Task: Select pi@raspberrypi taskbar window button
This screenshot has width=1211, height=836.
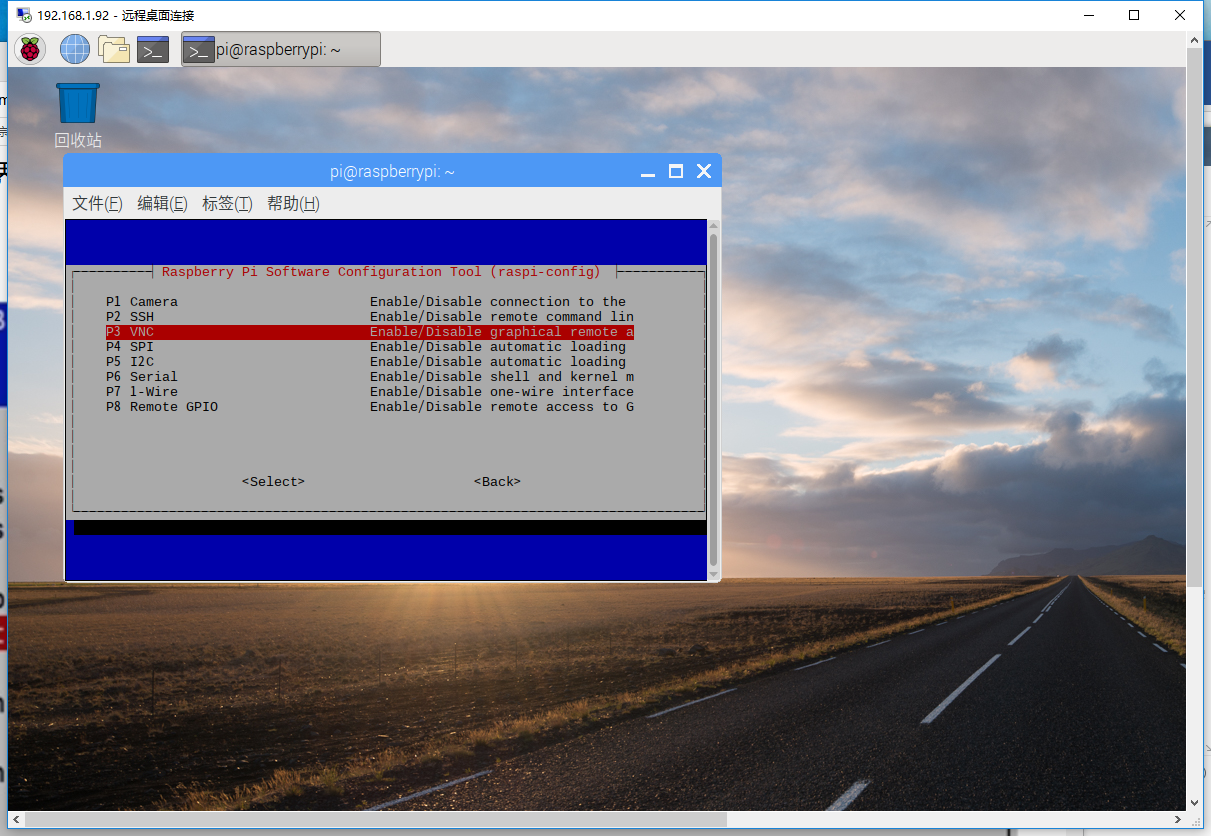Action: tap(281, 49)
